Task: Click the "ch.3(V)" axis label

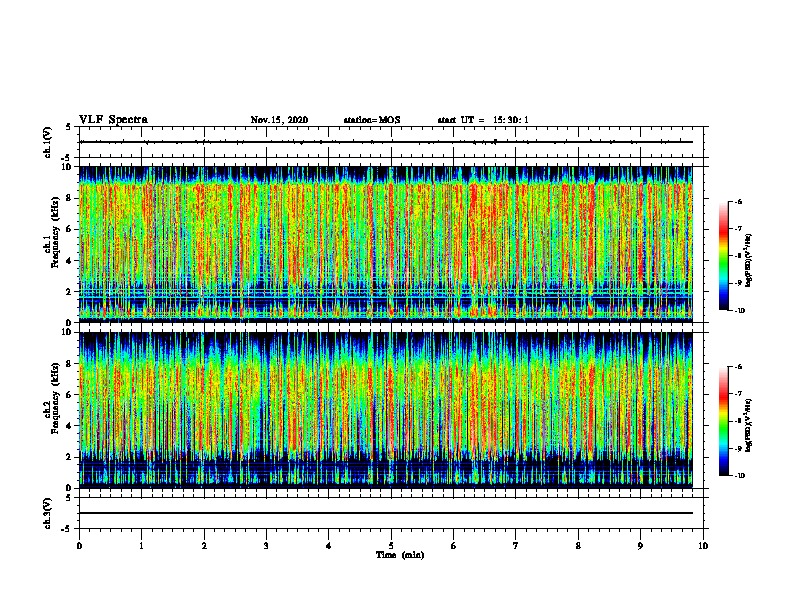Action: (x=48, y=513)
